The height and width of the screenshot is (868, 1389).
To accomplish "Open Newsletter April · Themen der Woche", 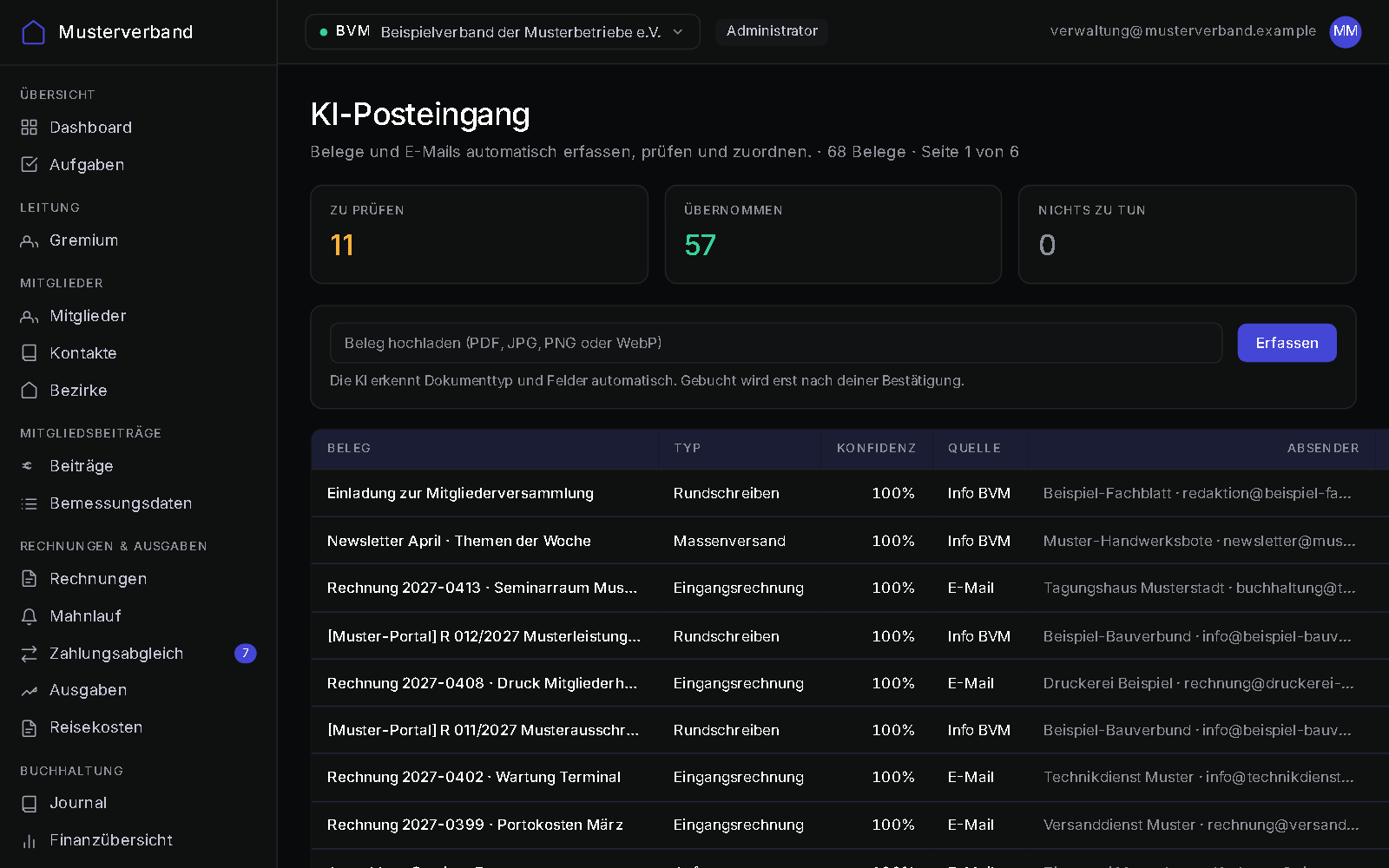I will click(850, 541).
